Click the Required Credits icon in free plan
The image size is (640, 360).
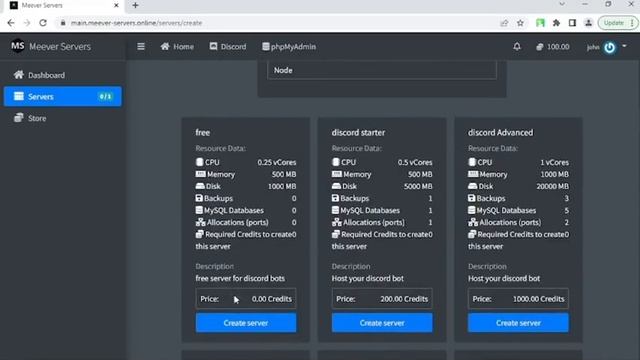click(200, 234)
